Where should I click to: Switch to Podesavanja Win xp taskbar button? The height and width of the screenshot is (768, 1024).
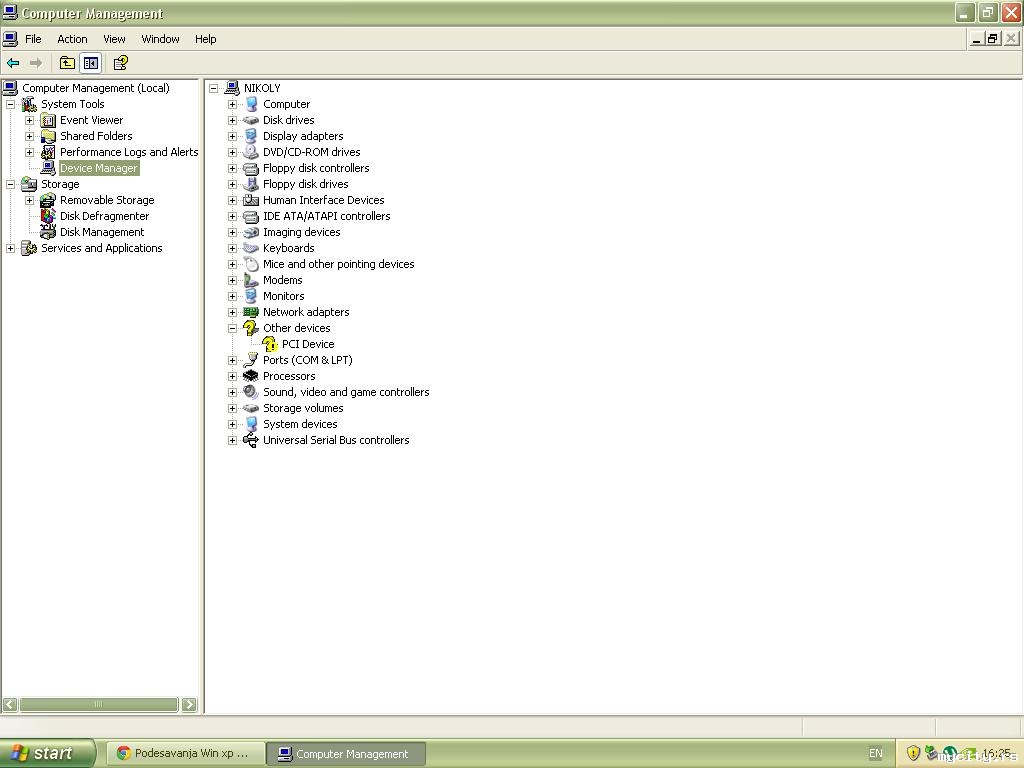click(x=185, y=753)
